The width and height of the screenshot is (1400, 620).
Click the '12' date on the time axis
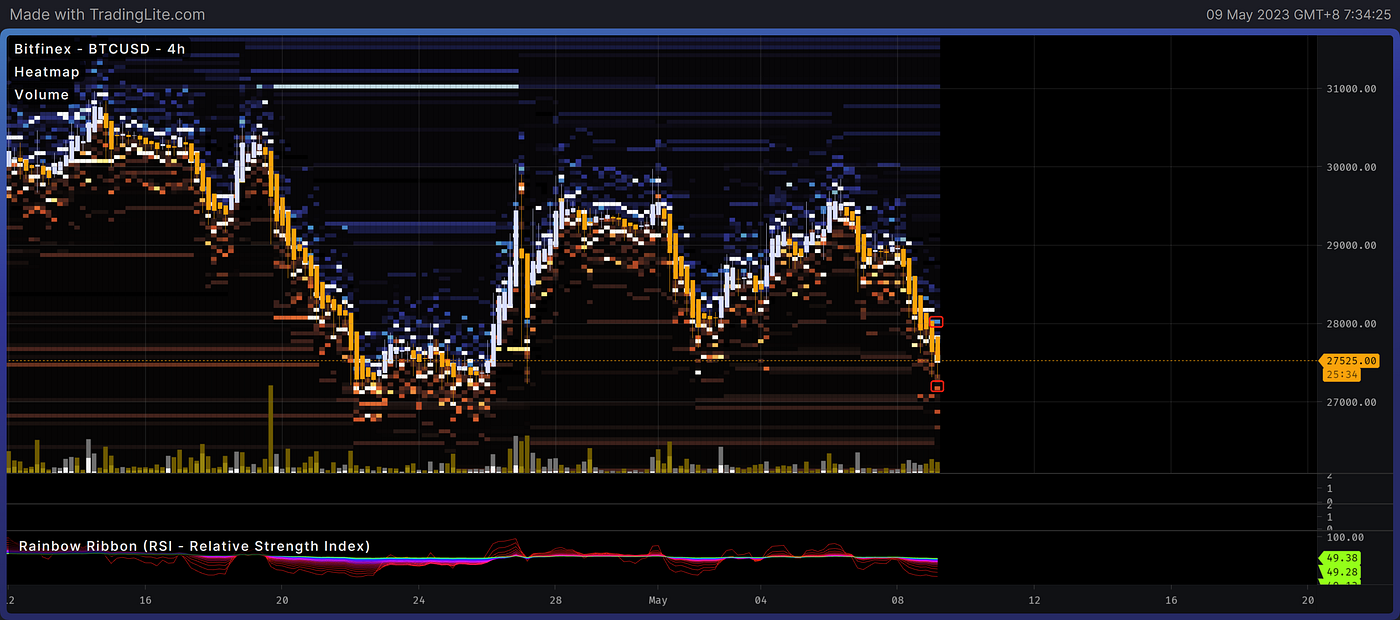(x=1034, y=601)
